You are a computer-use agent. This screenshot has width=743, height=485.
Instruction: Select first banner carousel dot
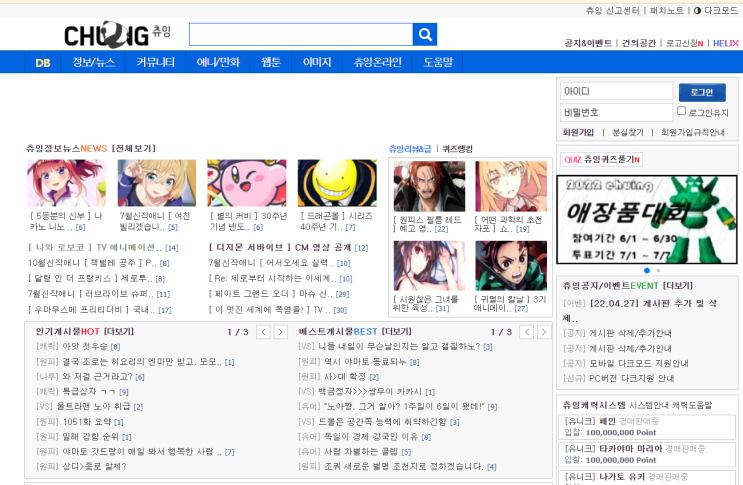[x=647, y=270]
